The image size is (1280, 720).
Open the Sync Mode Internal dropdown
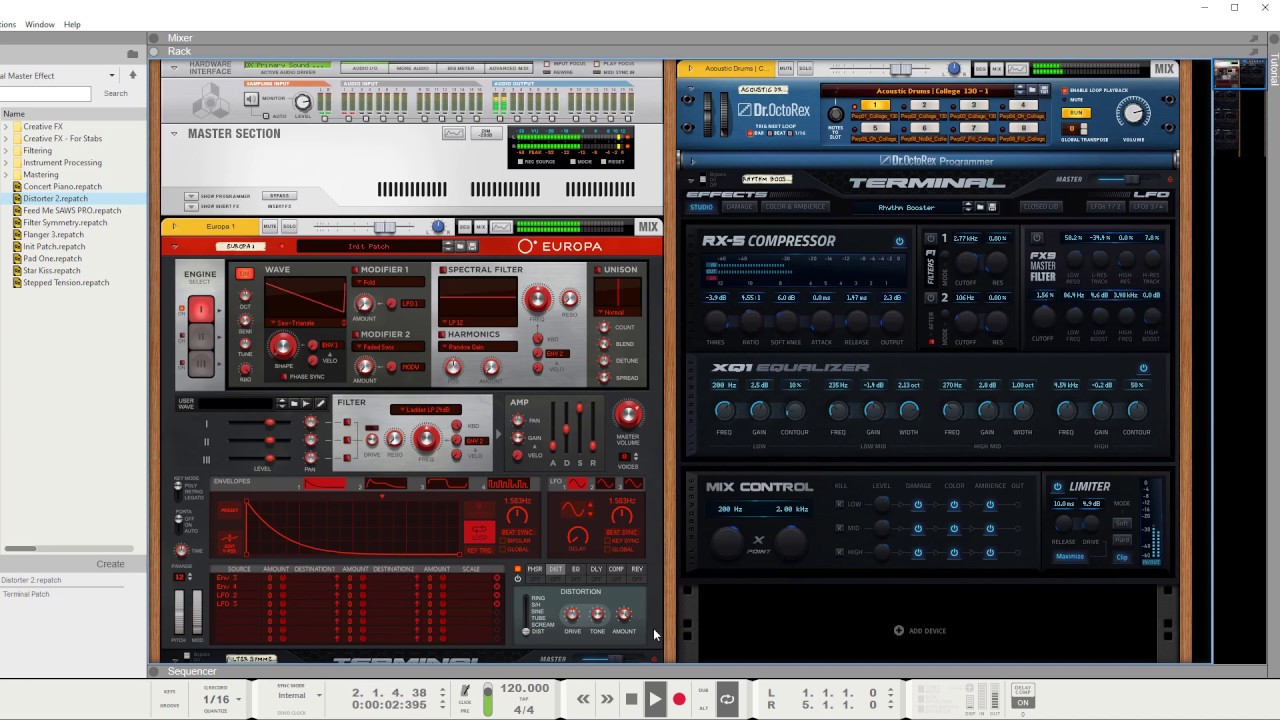(300, 695)
